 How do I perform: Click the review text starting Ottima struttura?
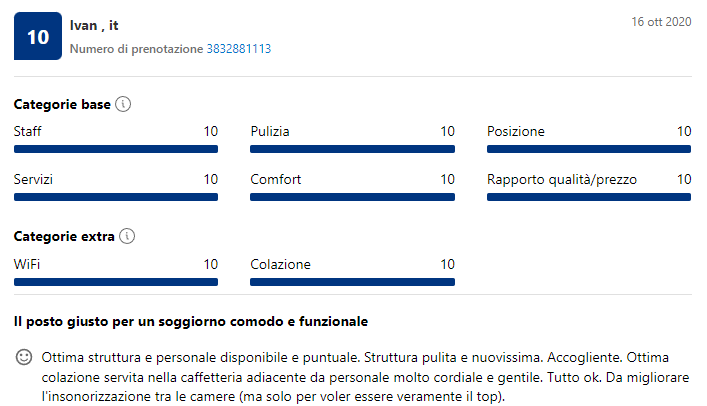[365, 377]
